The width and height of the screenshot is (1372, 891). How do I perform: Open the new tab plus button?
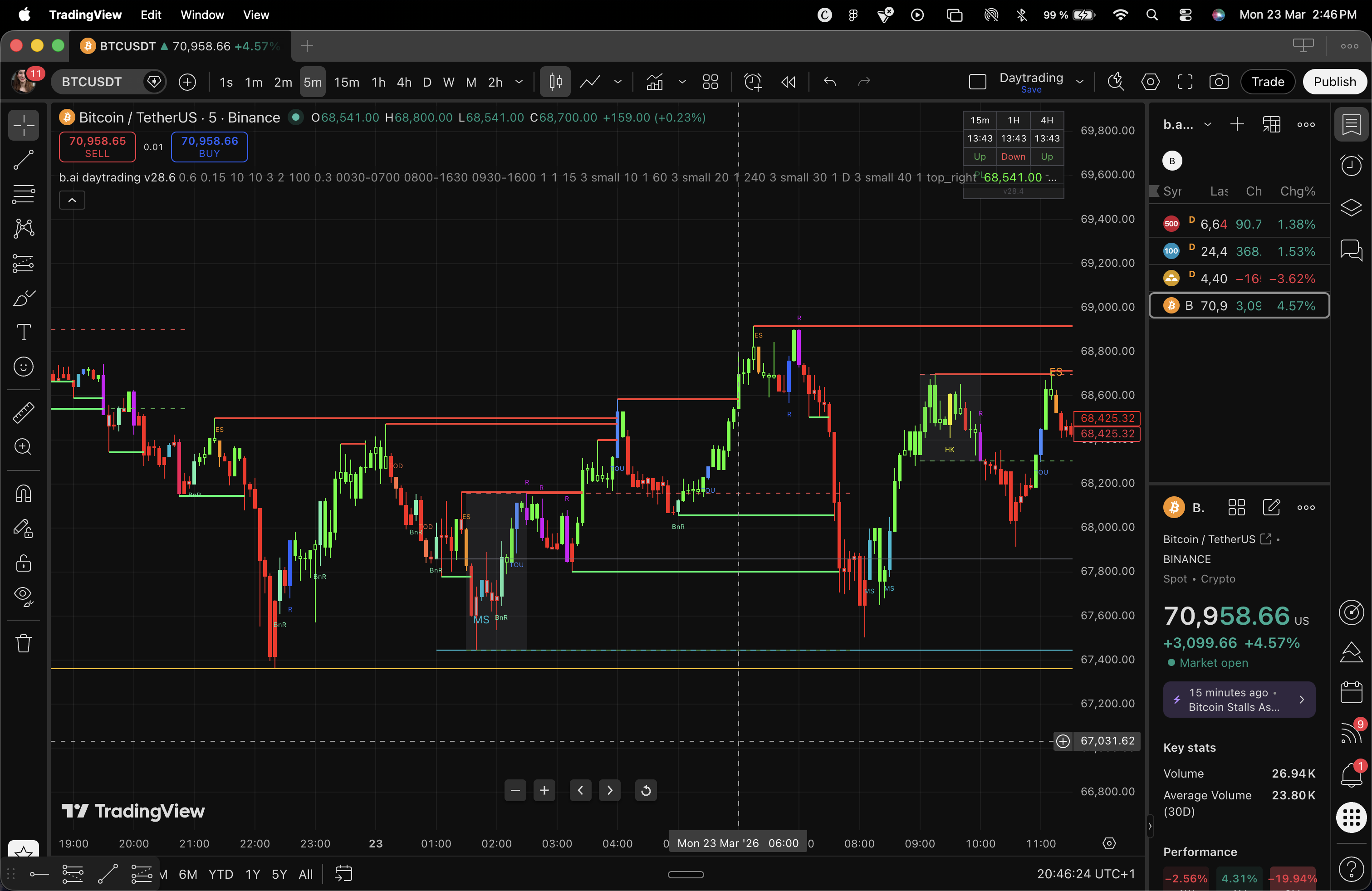click(x=307, y=46)
